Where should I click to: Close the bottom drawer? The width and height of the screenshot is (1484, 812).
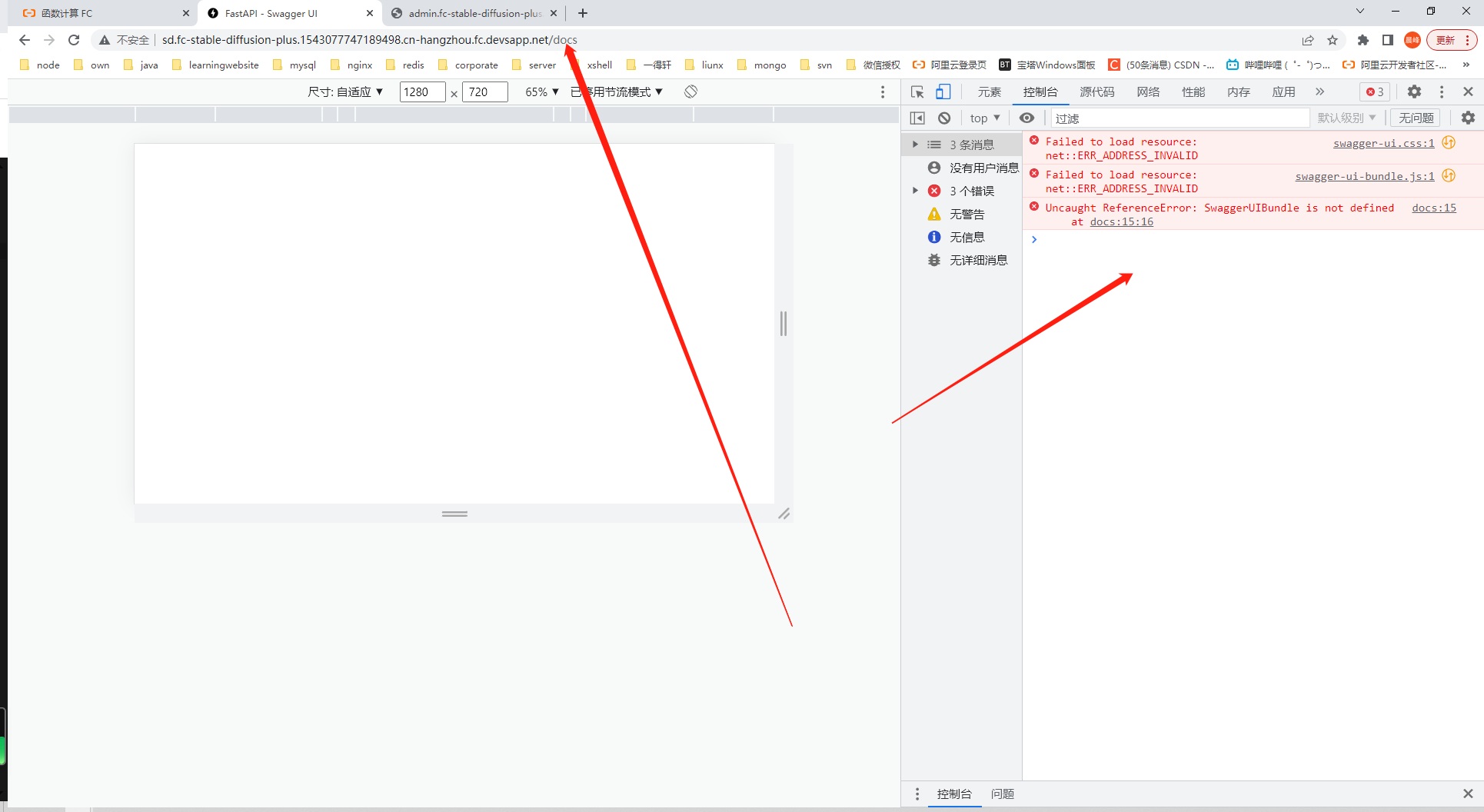(x=1468, y=794)
